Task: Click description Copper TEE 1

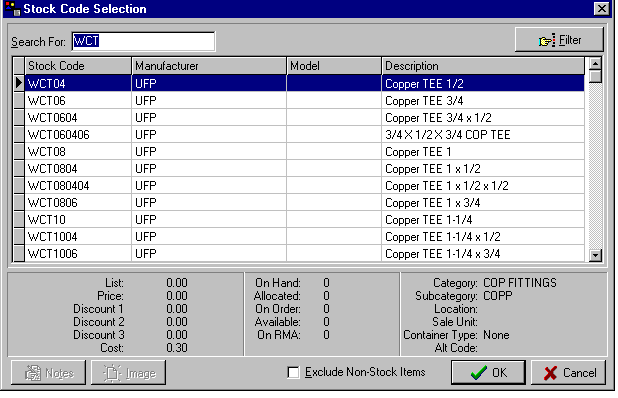Action: tap(418, 151)
